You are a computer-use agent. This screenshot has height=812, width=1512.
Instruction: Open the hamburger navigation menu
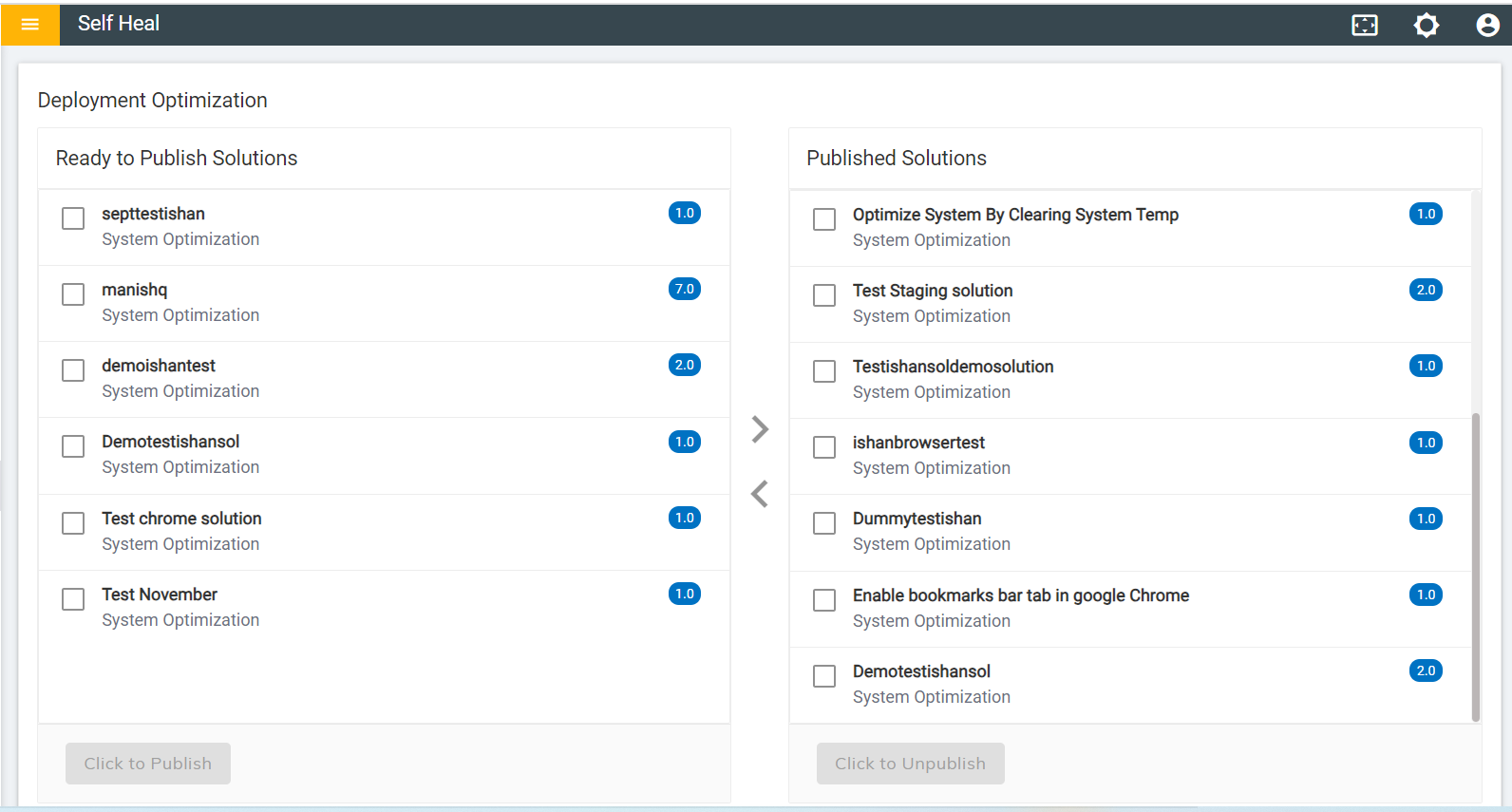(x=30, y=25)
